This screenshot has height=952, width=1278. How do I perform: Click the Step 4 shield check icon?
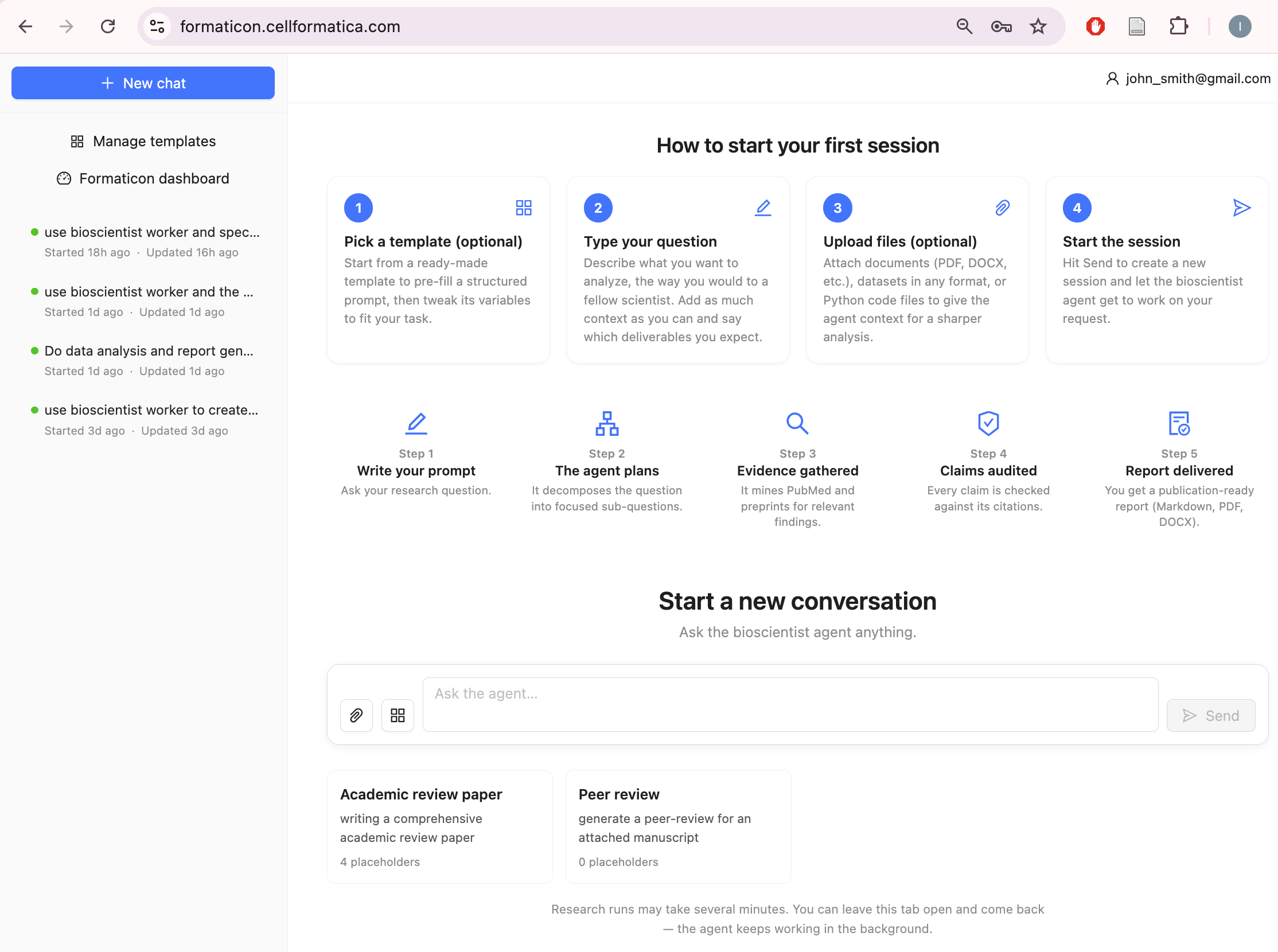(x=989, y=424)
